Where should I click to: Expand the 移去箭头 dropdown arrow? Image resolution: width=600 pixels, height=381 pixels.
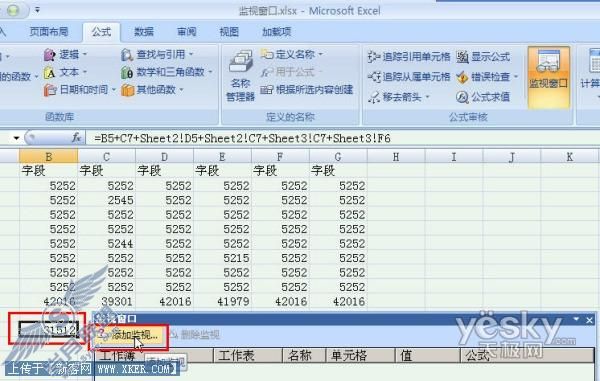(427, 97)
